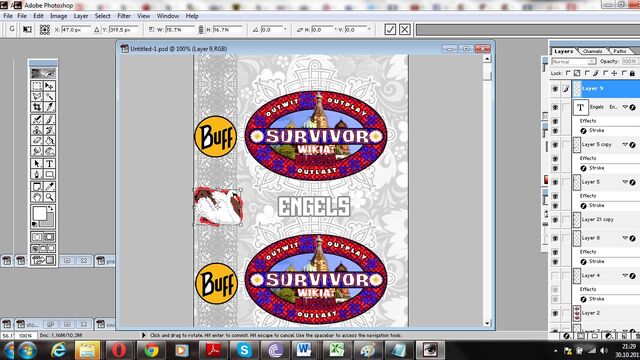Open the Filter menu
Viewport: 640px width, 360px height.
pyautogui.click(x=124, y=16)
